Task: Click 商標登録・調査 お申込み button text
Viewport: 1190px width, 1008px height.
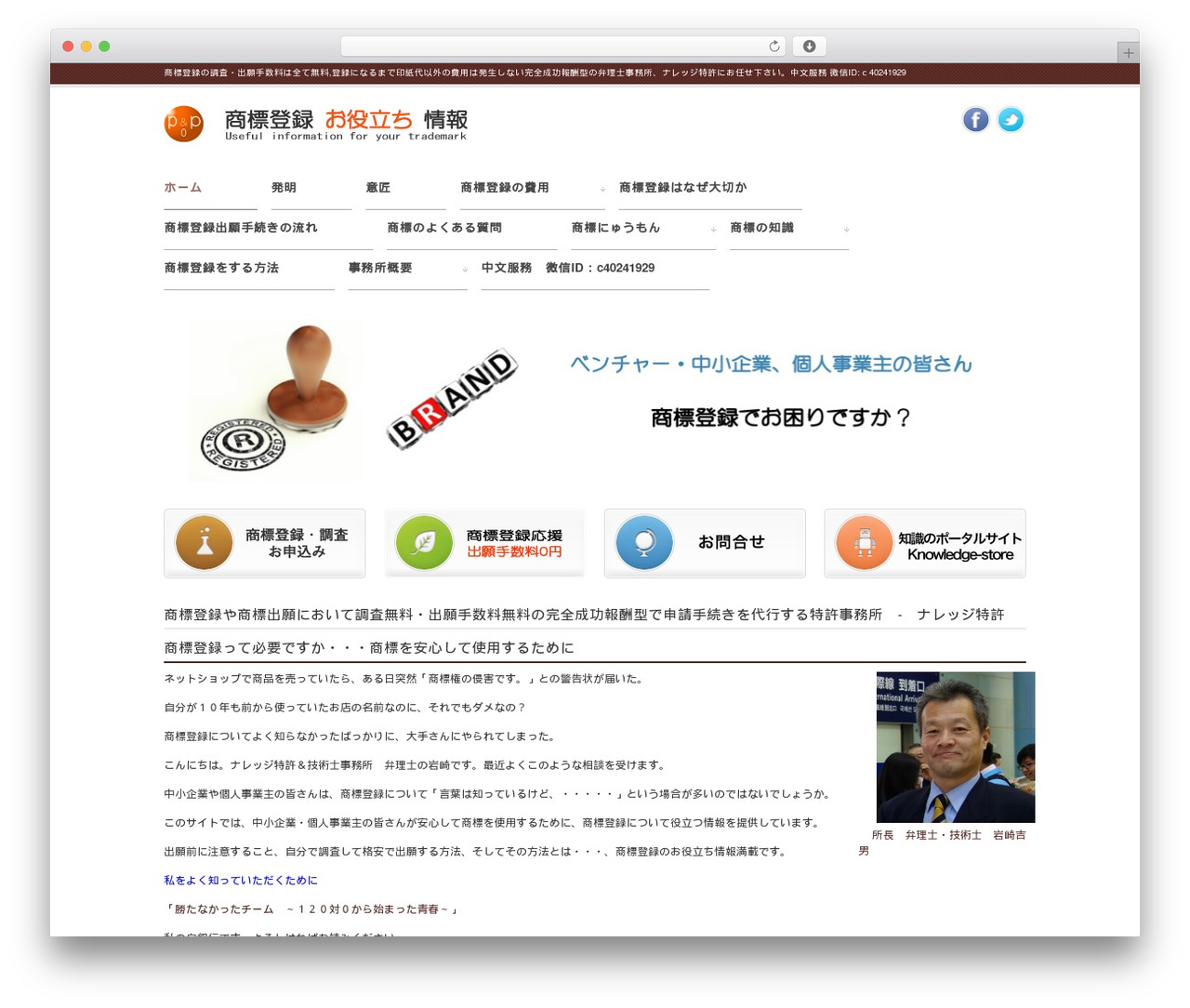Action: click(x=297, y=543)
